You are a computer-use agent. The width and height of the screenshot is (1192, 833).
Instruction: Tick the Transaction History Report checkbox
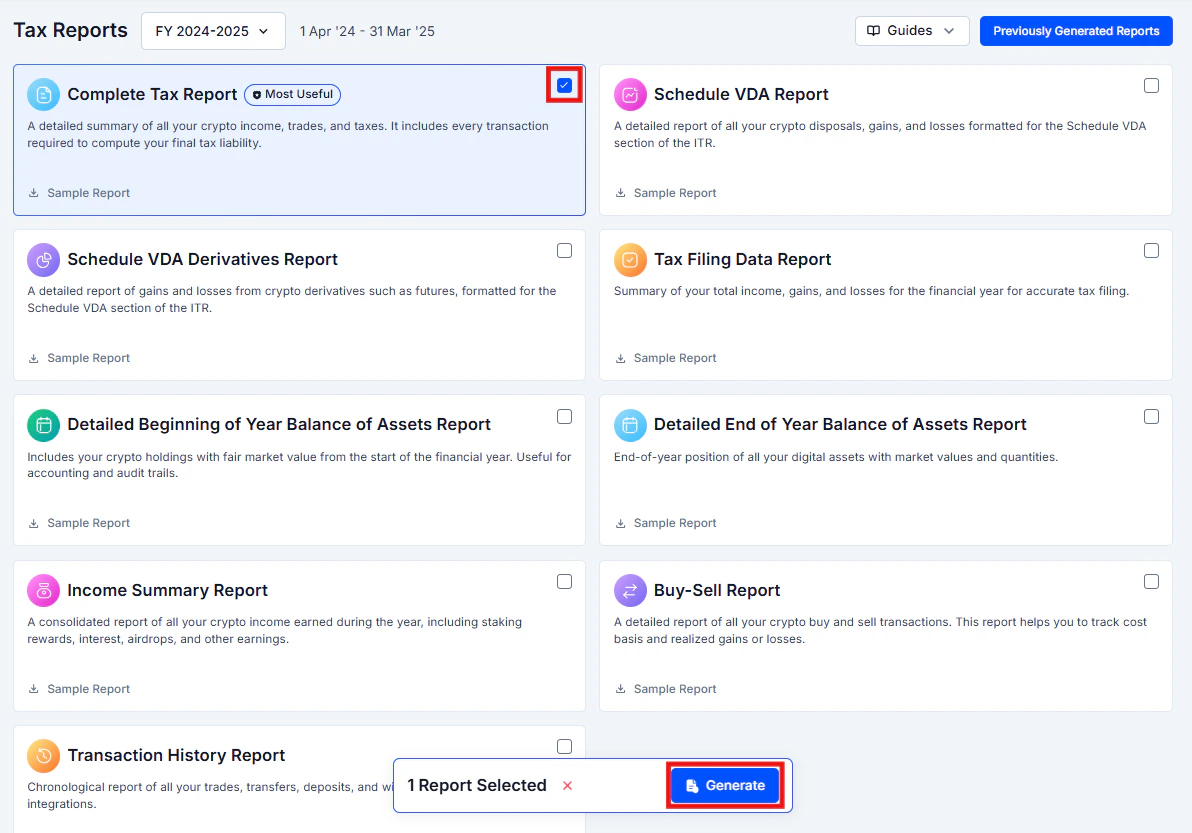tap(564, 746)
